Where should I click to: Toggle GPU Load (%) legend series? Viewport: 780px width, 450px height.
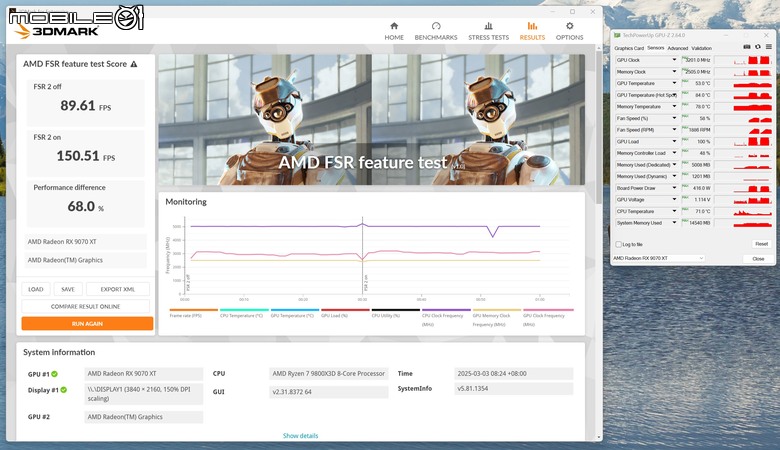click(x=345, y=313)
